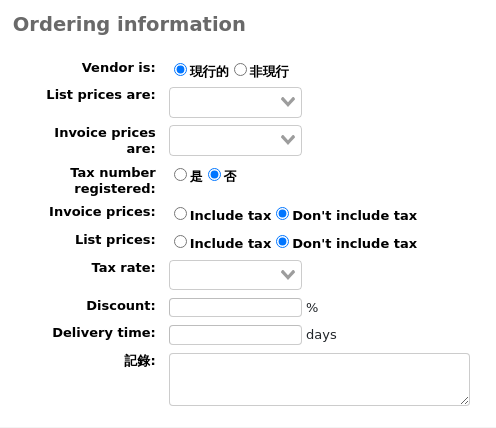Focus the Discount percentage field
Screen dimensions: 496x428
235,307
